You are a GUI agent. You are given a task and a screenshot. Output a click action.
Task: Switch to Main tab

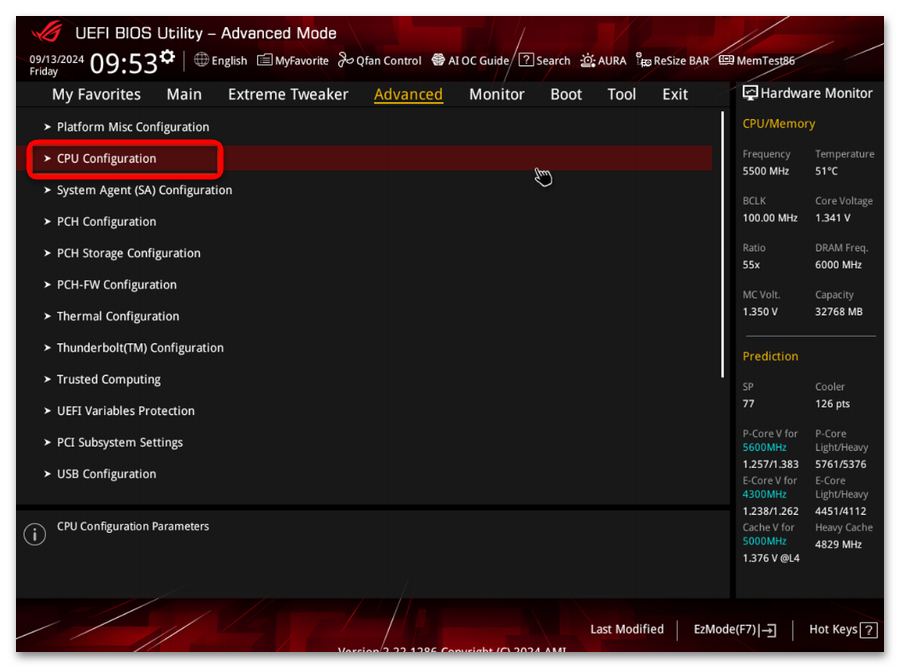coord(184,94)
